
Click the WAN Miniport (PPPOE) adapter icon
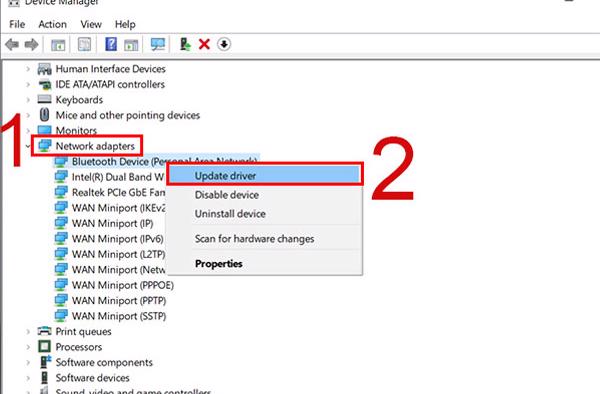tap(61, 285)
